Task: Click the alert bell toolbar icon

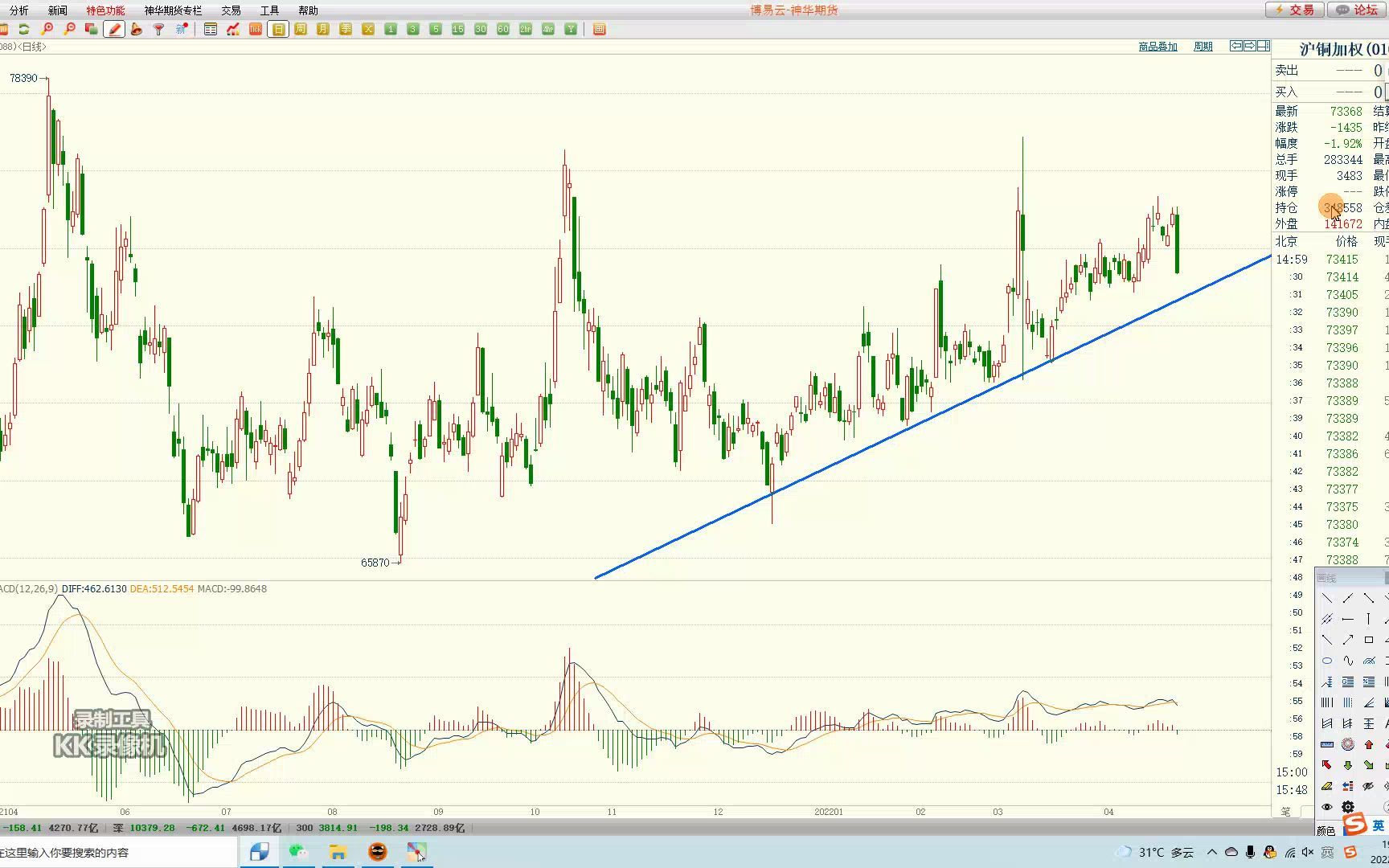Action: coord(137,29)
